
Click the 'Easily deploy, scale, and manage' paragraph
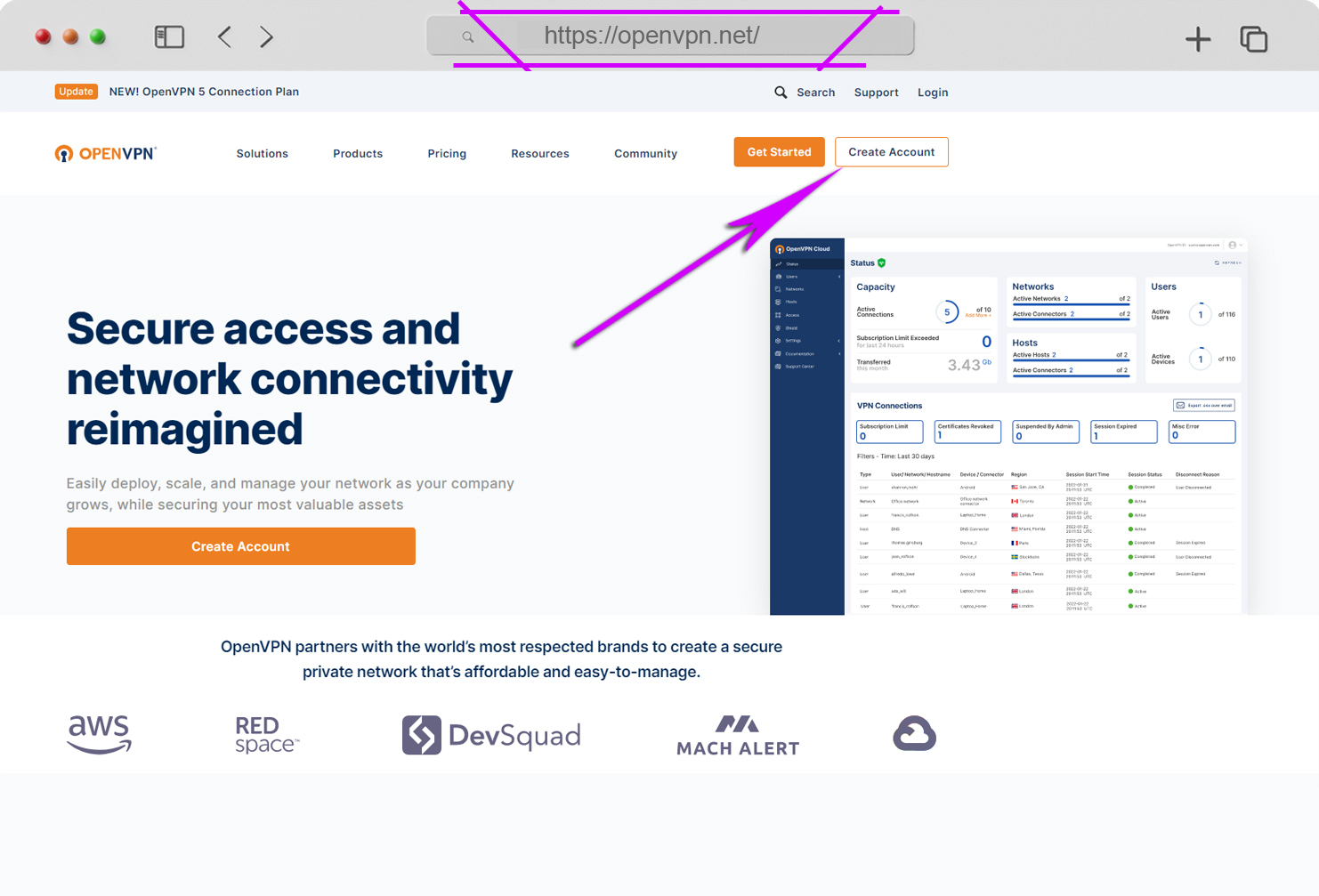click(x=290, y=494)
